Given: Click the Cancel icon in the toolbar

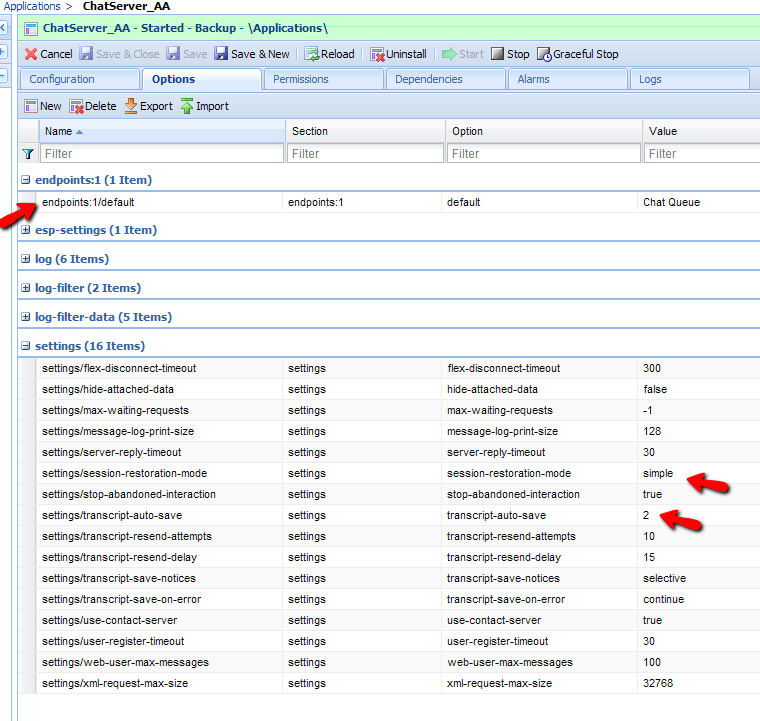Looking at the screenshot, I should click(31, 54).
